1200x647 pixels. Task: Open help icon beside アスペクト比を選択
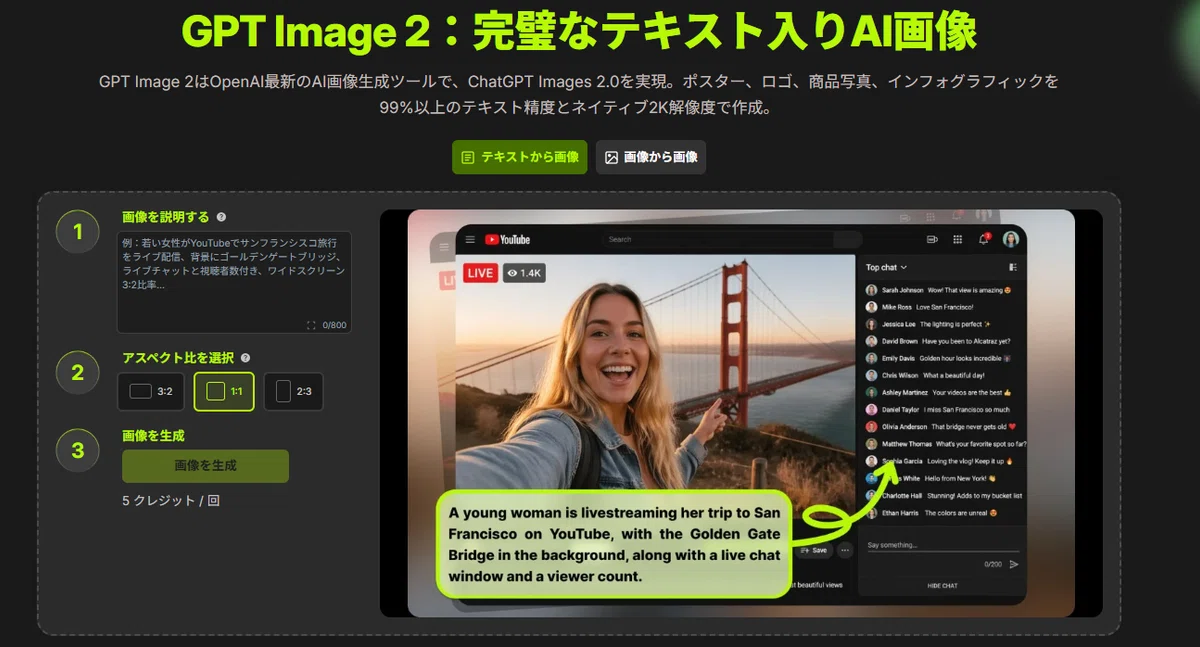245,358
